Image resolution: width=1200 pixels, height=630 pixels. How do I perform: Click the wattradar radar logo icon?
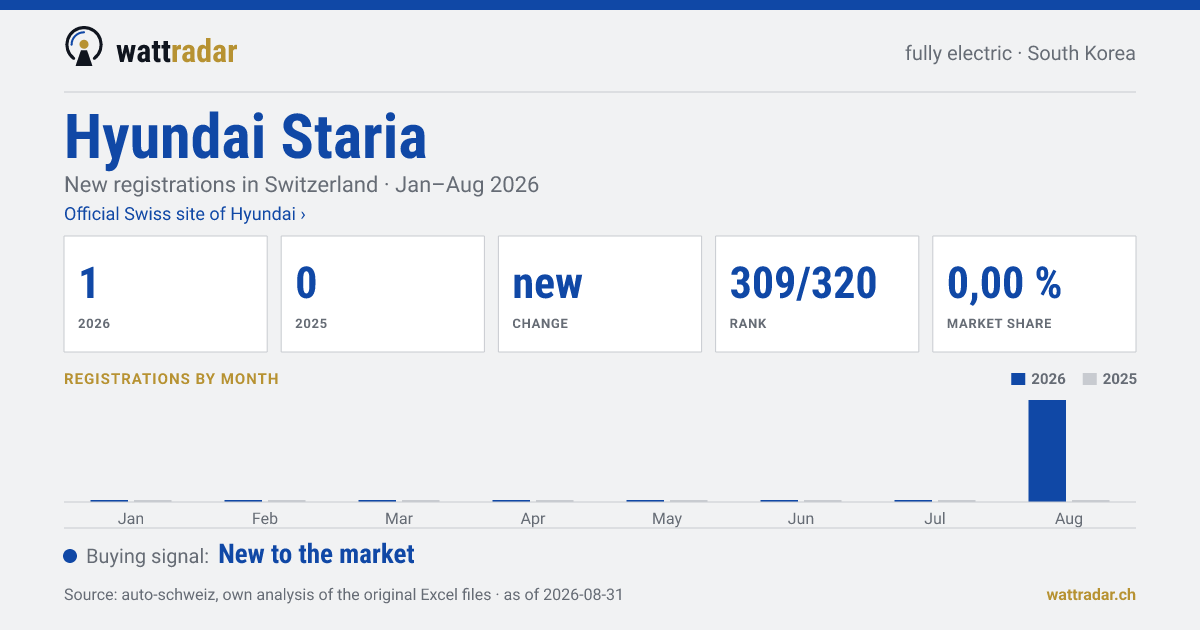[83, 47]
